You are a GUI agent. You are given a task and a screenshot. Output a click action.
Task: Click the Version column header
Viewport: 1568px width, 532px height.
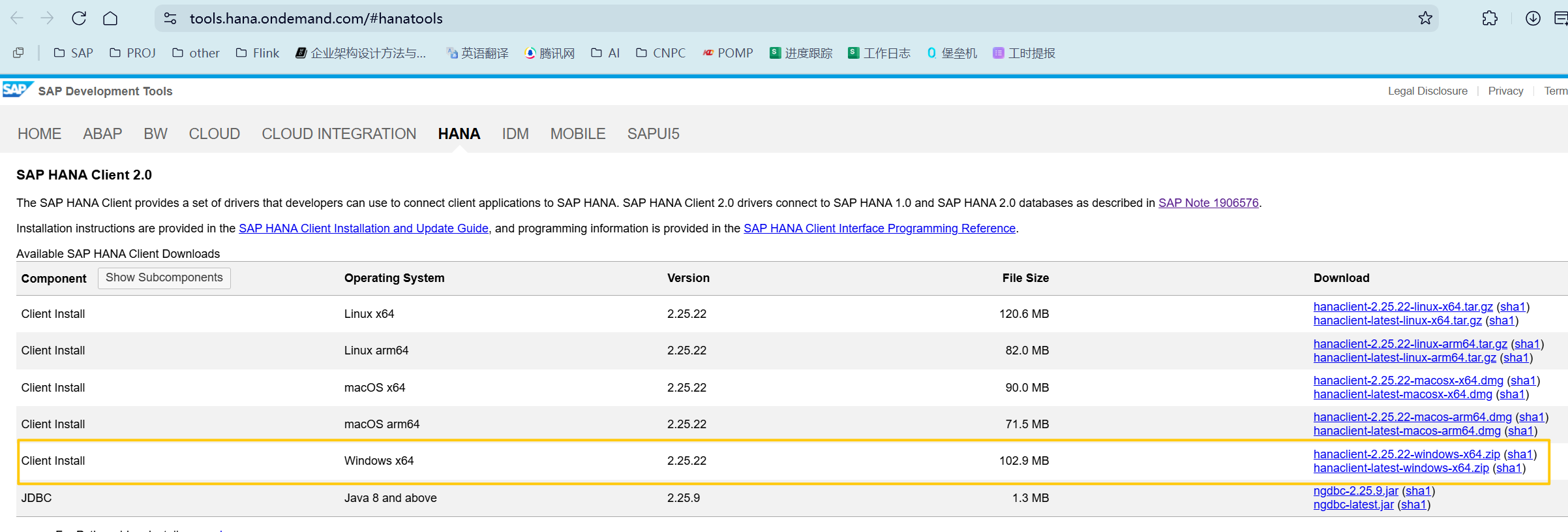(688, 278)
